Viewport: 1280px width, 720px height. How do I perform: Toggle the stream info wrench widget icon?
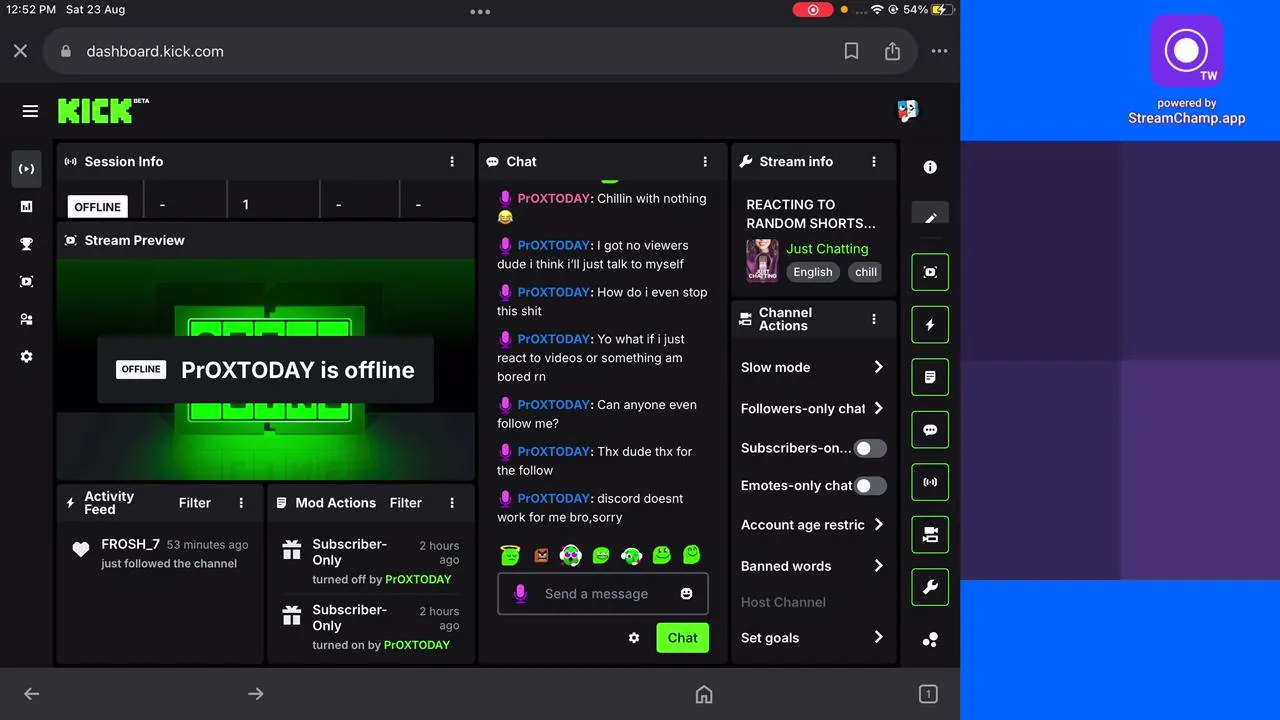930,587
